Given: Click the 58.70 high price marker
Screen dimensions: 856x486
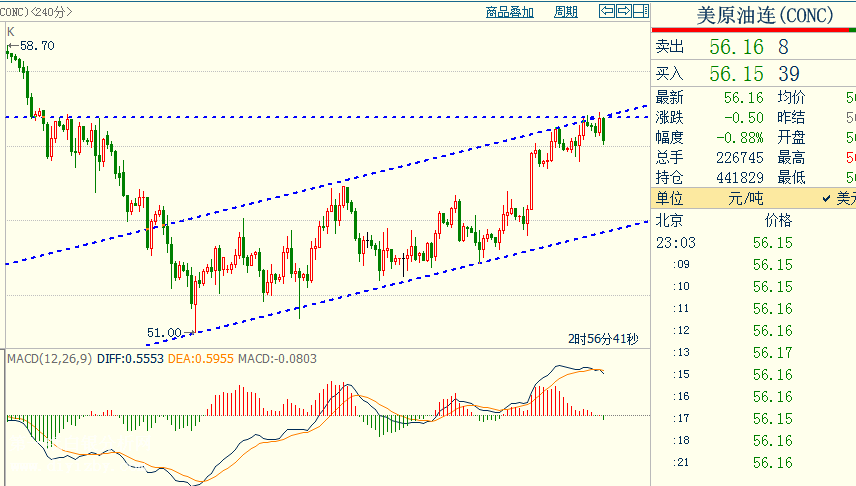Looking at the screenshot, I should click(37, 46).
